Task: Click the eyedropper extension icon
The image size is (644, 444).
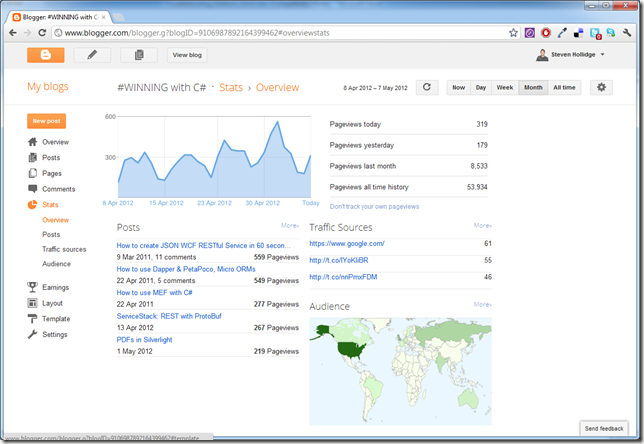Action: tap(562, 33)
